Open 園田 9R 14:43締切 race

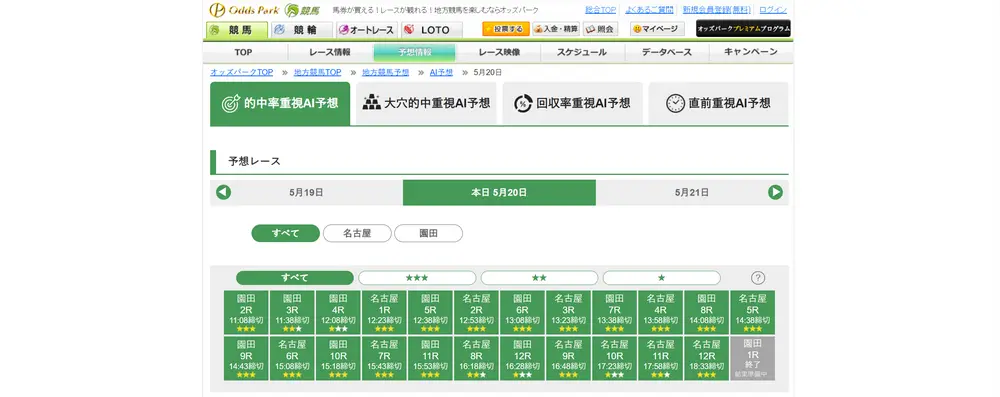point(246,358)
